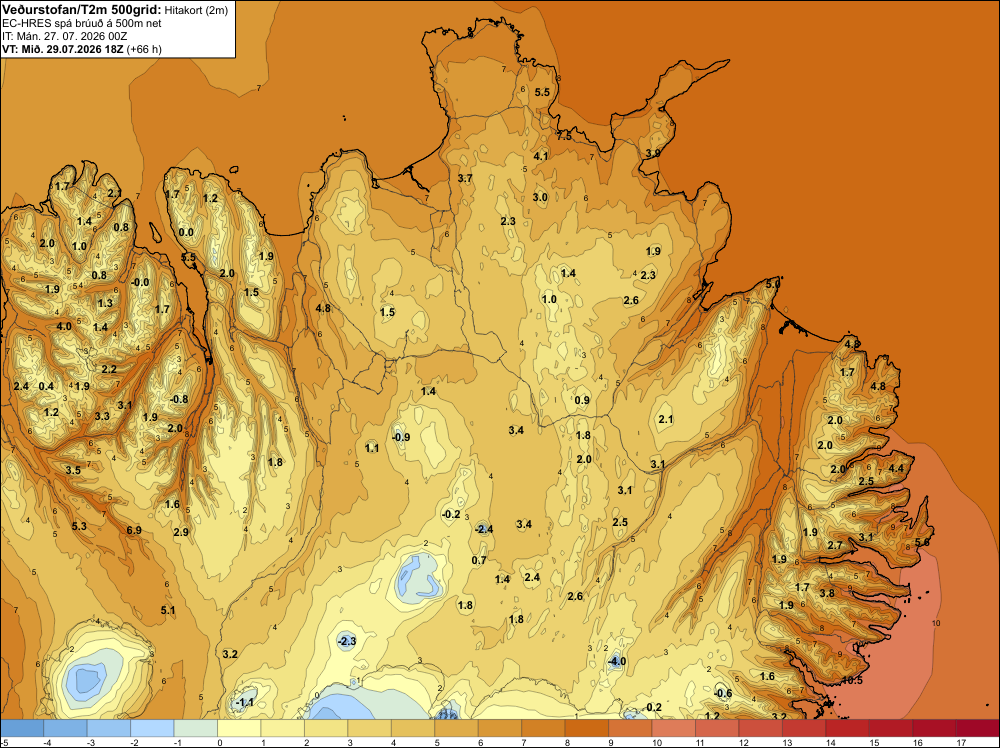Viewport: 1000px width, 748px height.
Task: Select the VT: Mið. 29.07.2026 18Z valid time
Action: [x=62, y=48]
